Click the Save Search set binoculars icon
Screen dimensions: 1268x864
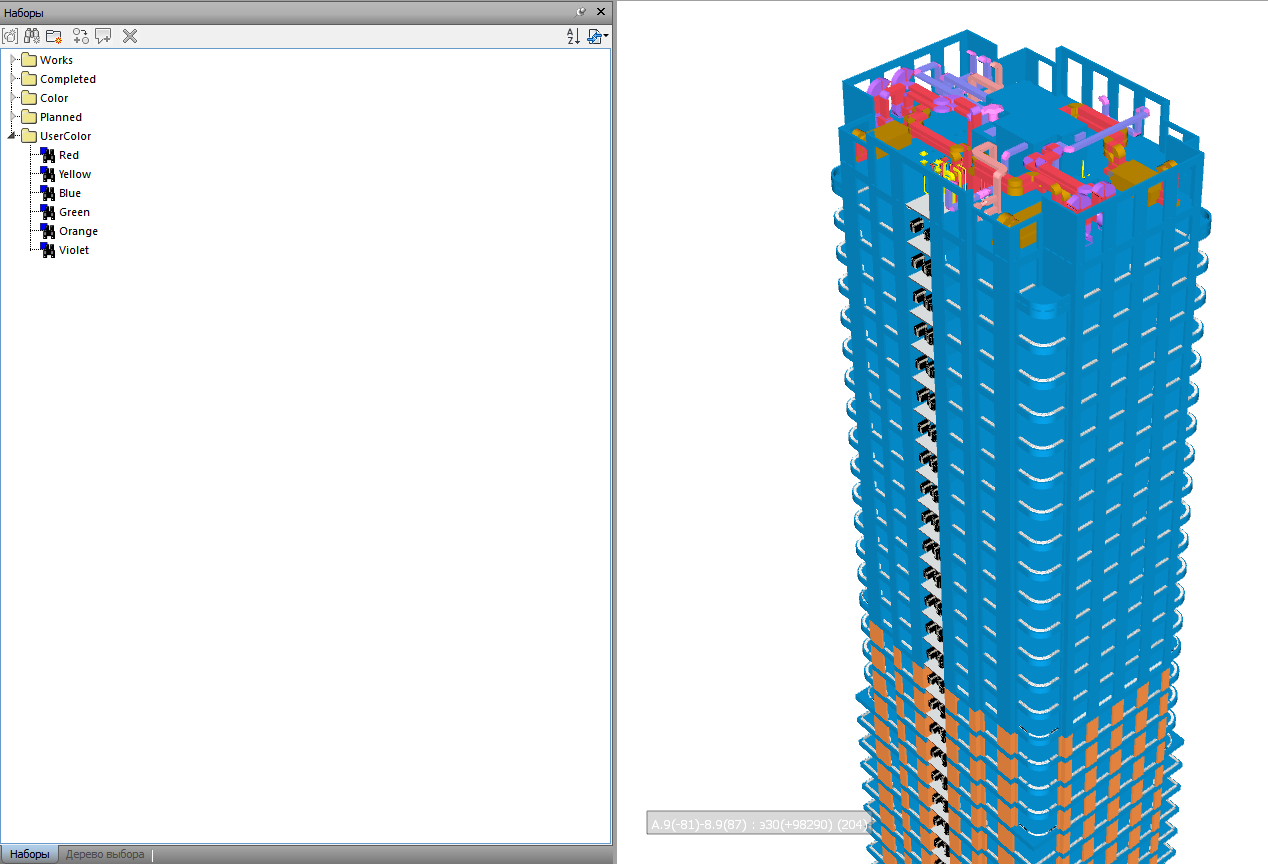tap(32, 36)
